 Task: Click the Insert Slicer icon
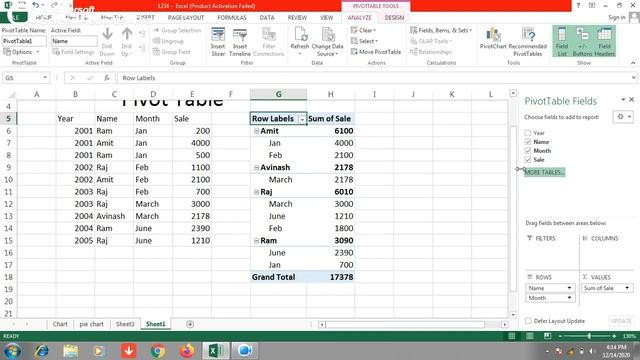click(x=218, y=42)
